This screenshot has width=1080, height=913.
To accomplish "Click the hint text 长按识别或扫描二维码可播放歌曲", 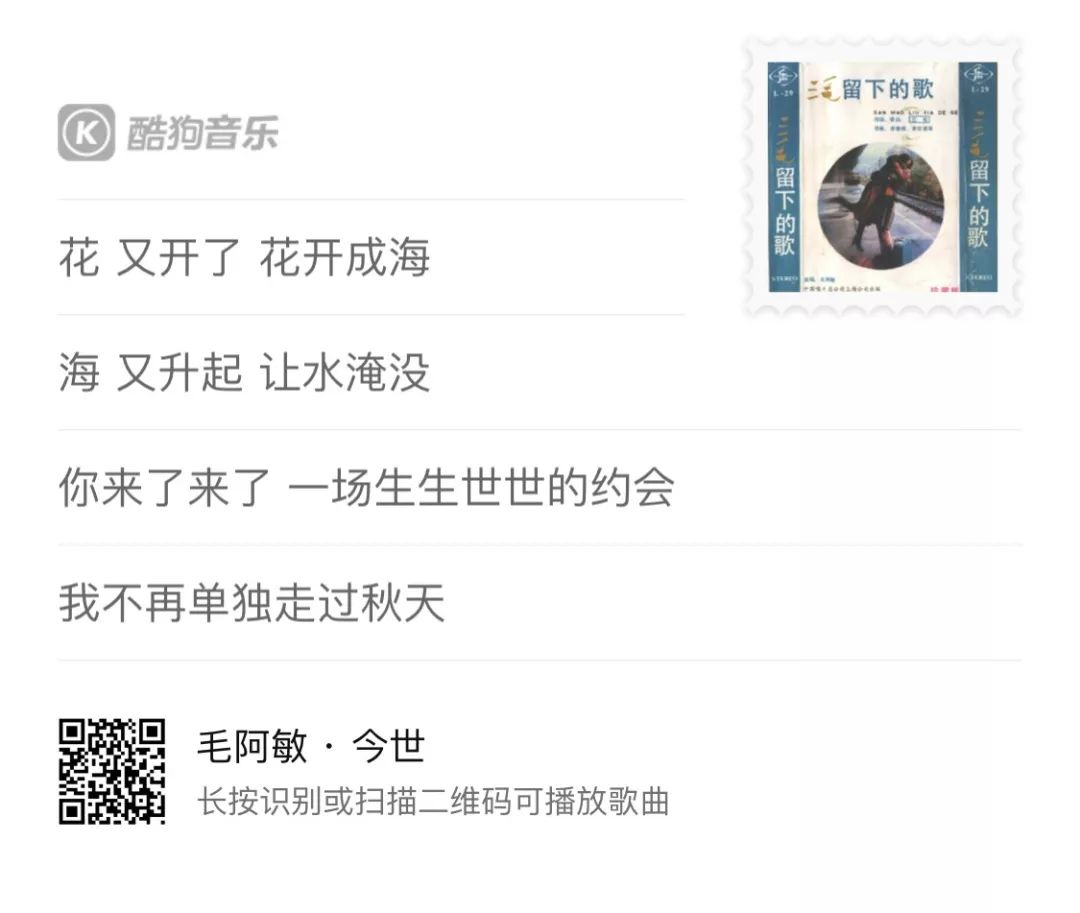I will (433, 801).
